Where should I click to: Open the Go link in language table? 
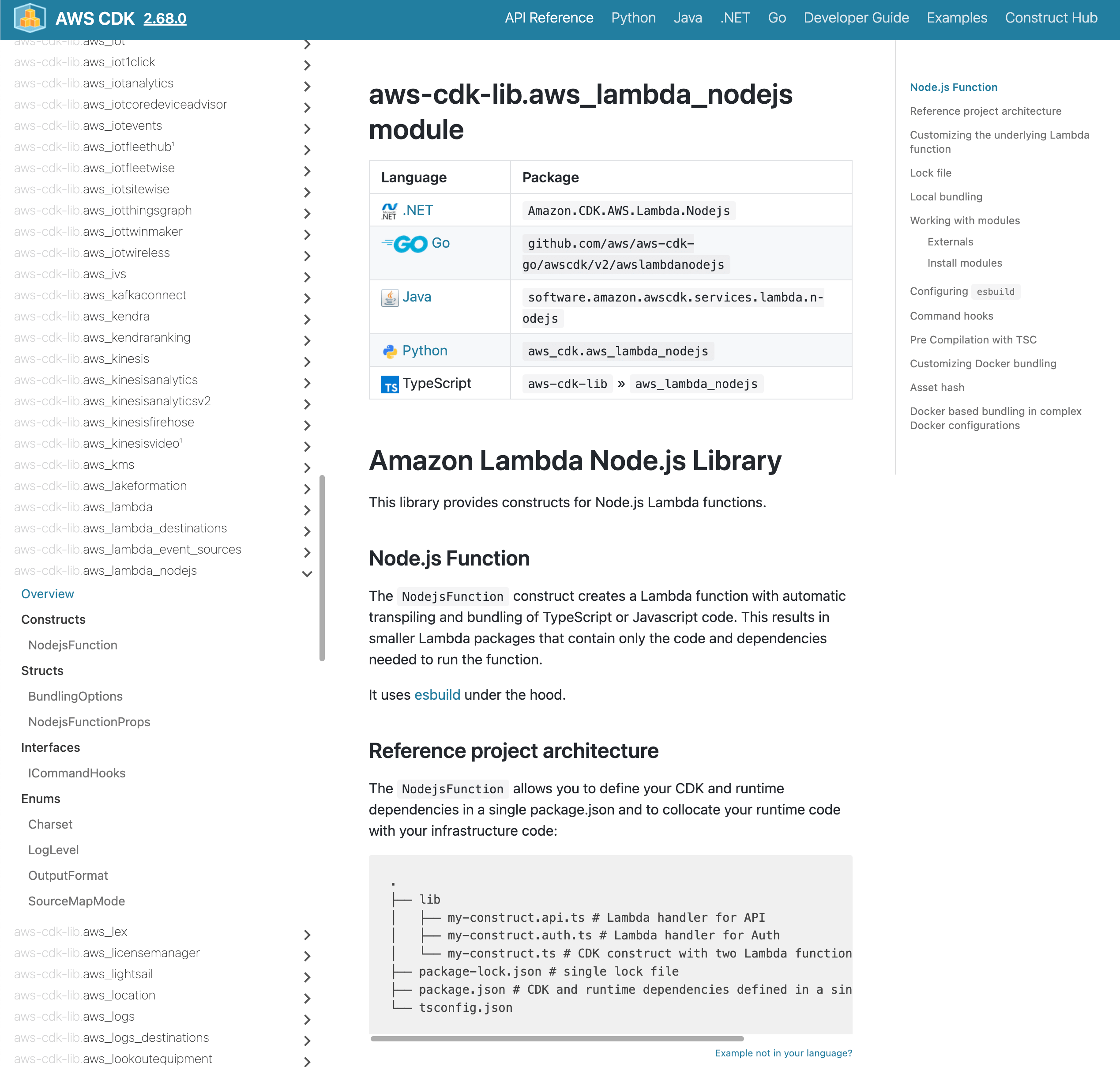pos(440,243)
